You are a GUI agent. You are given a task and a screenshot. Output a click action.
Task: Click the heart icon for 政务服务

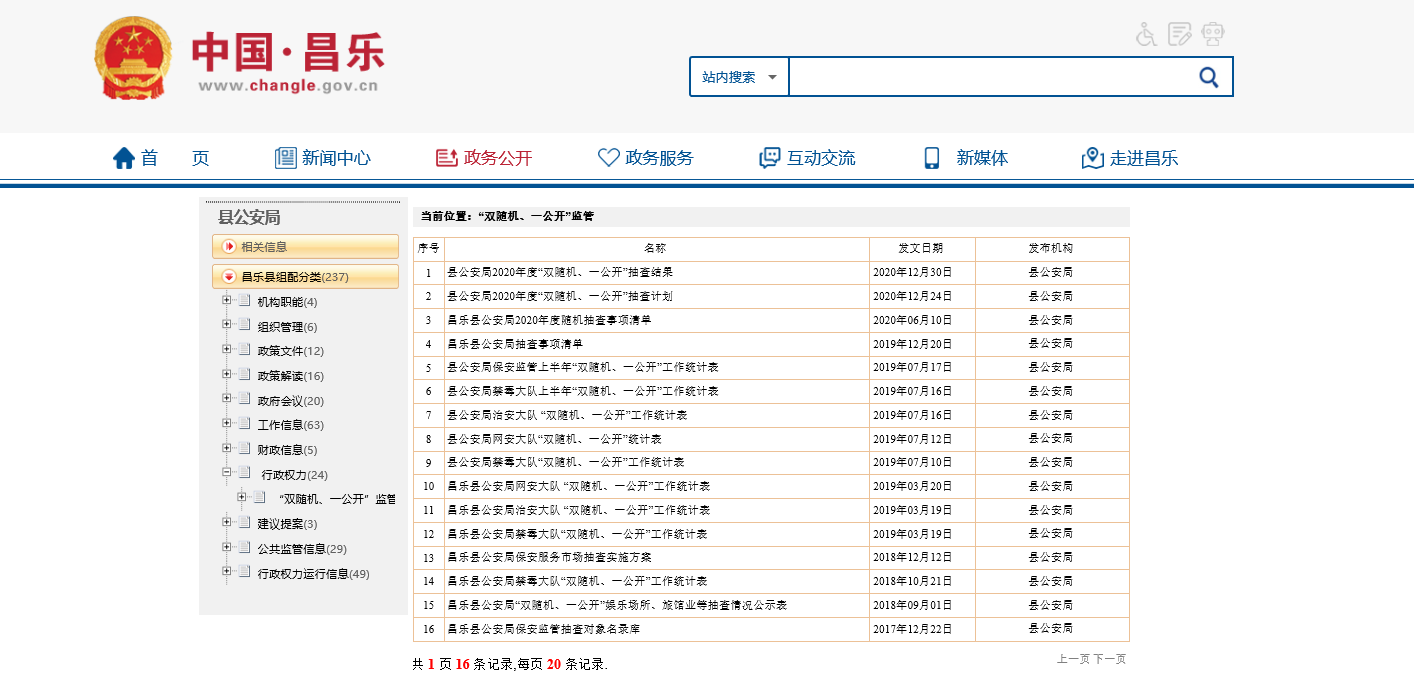tap(608, 158)
